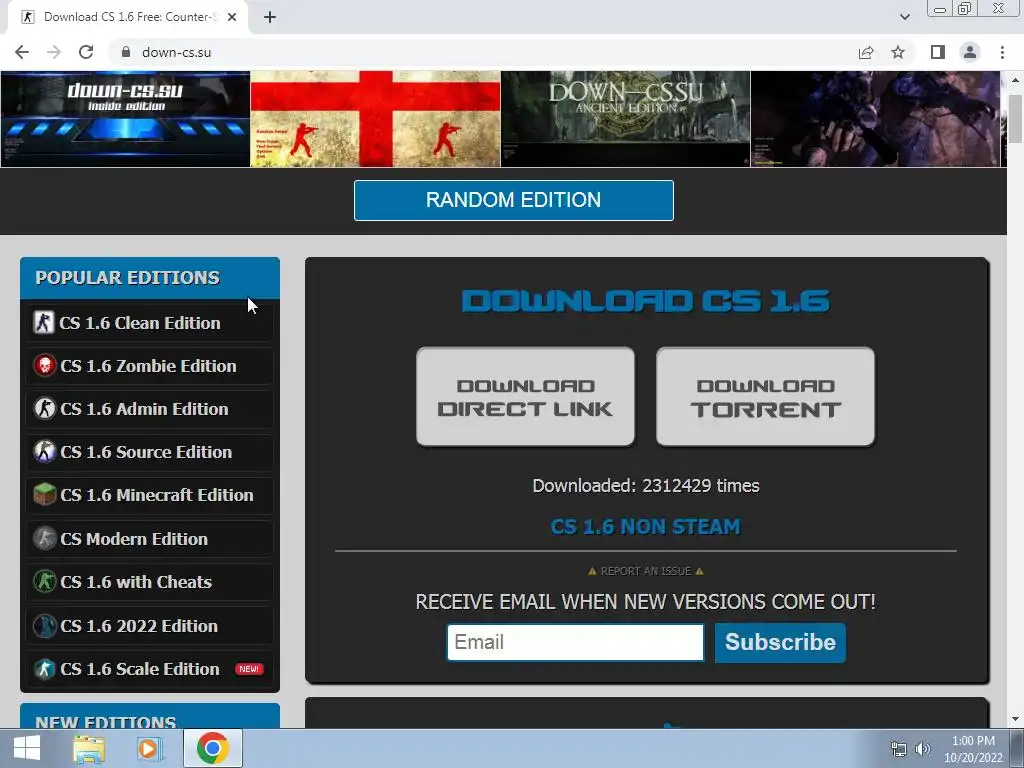Click the Download Direct Link button
The image size is (1024, 768).
[525, 396]
